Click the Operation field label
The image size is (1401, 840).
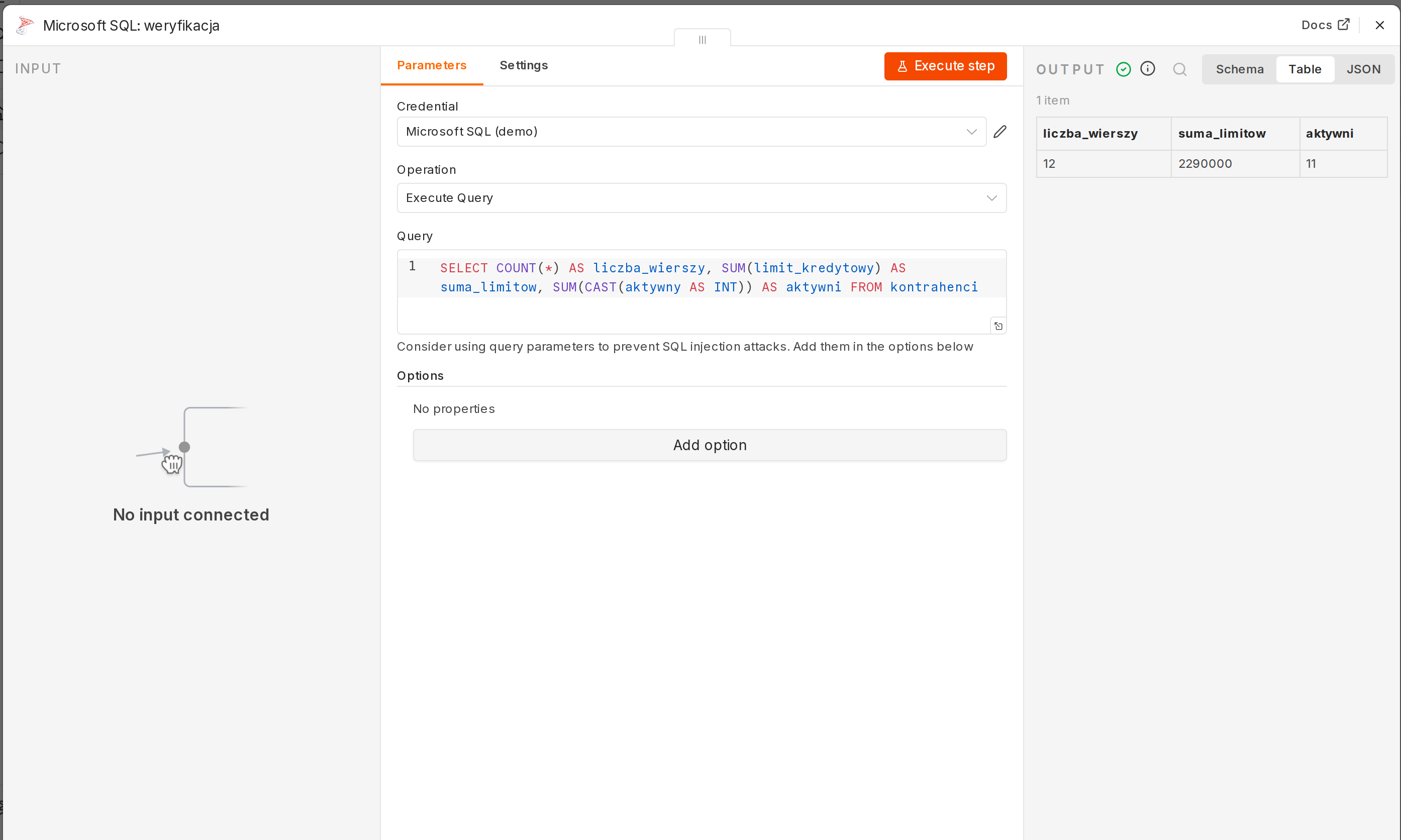[x=426, y=170]
